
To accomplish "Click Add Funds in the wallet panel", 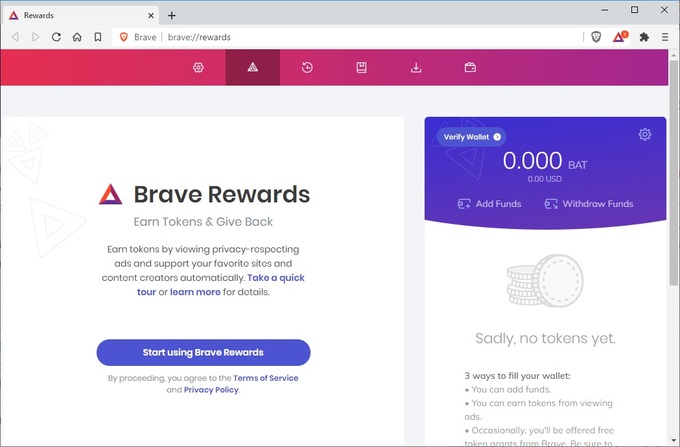I will click(x=490, y=204).
